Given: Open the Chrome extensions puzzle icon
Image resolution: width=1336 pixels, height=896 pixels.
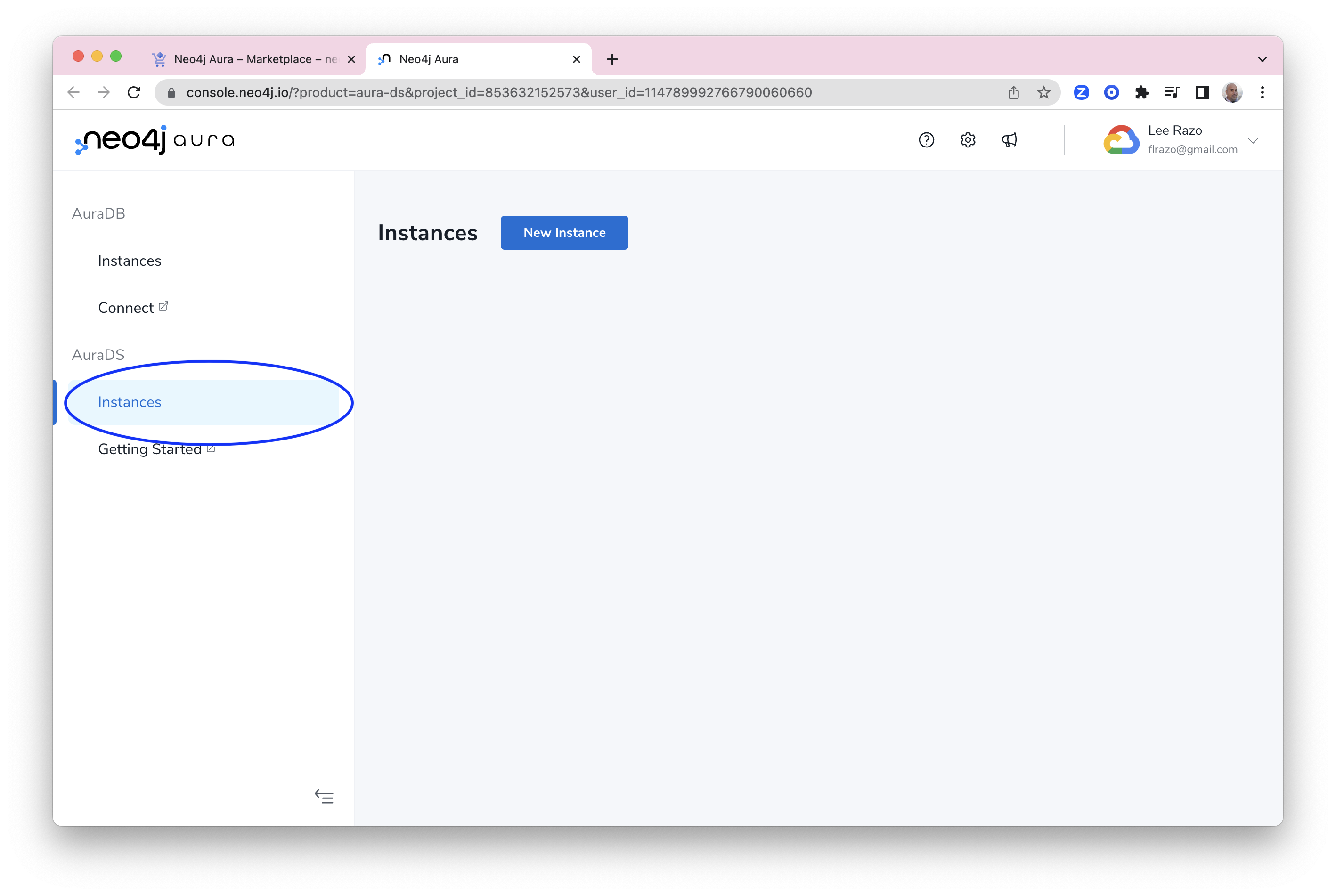Looking at the screenshot, I should point(1141,93).
